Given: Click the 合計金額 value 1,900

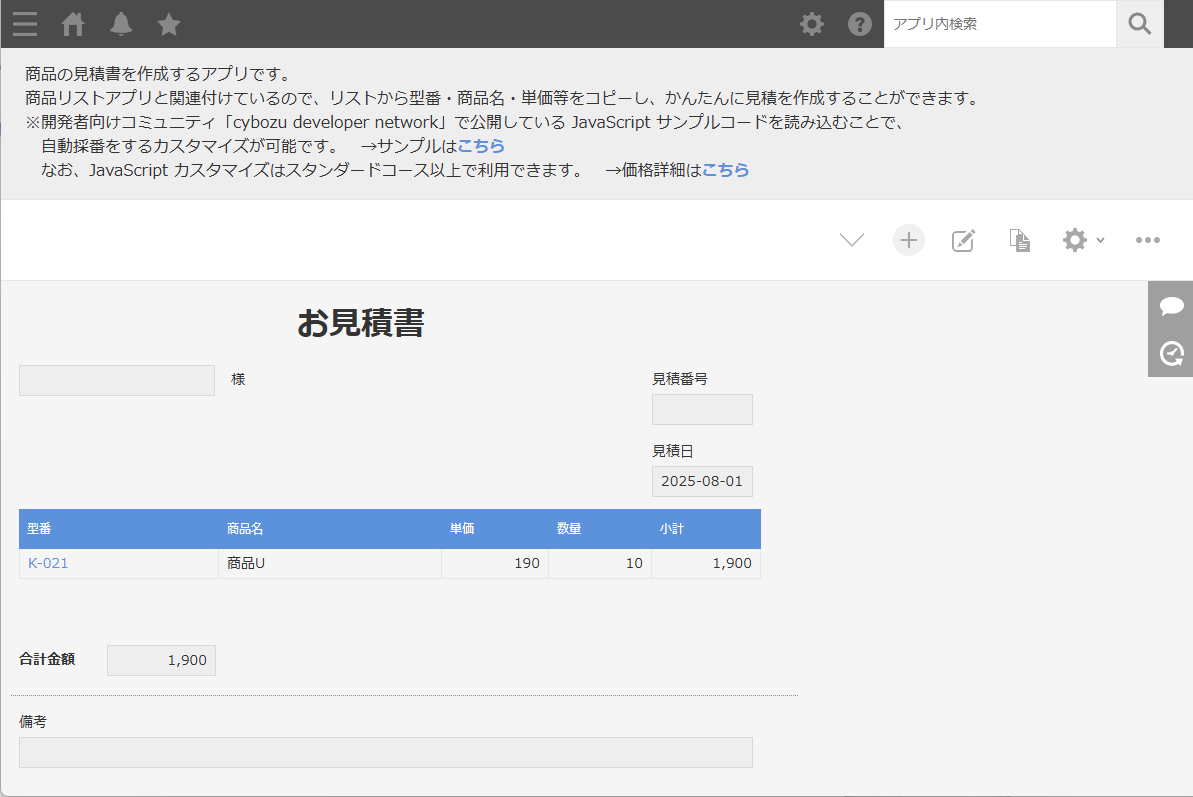Looking at the screenshot, I should tap(161, 660).
